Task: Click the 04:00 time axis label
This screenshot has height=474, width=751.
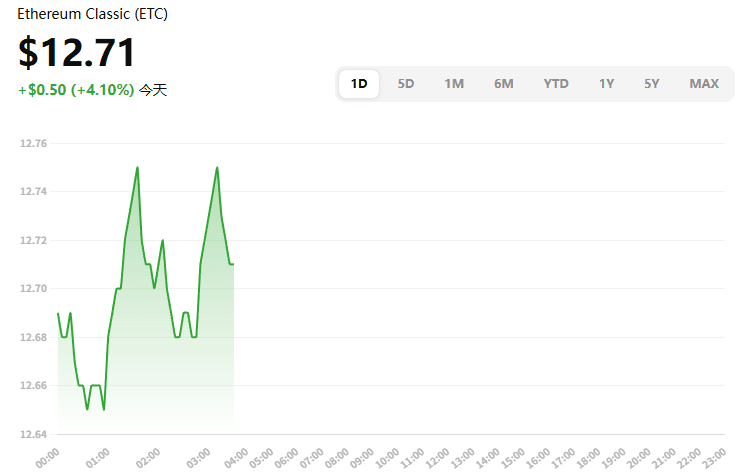Action: (x=237, y=458)
